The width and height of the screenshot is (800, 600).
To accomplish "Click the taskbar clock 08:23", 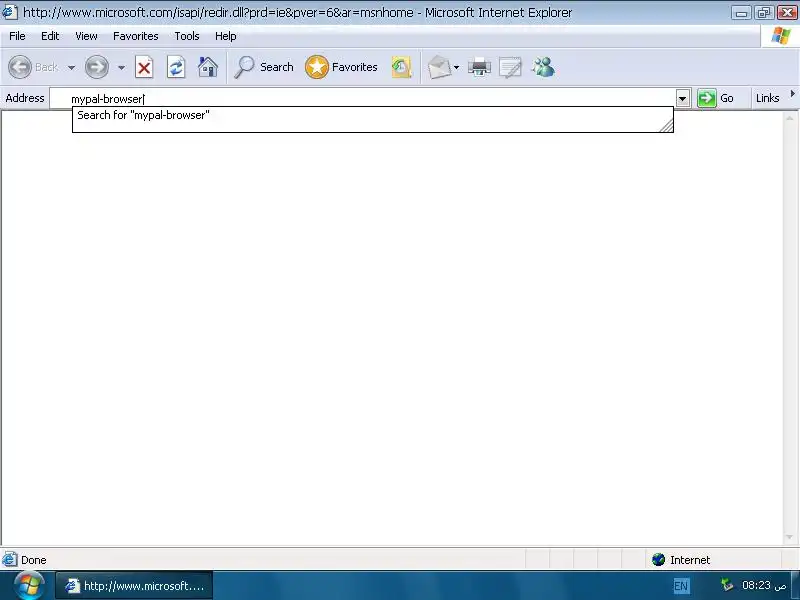I will (x=764, y=585).
